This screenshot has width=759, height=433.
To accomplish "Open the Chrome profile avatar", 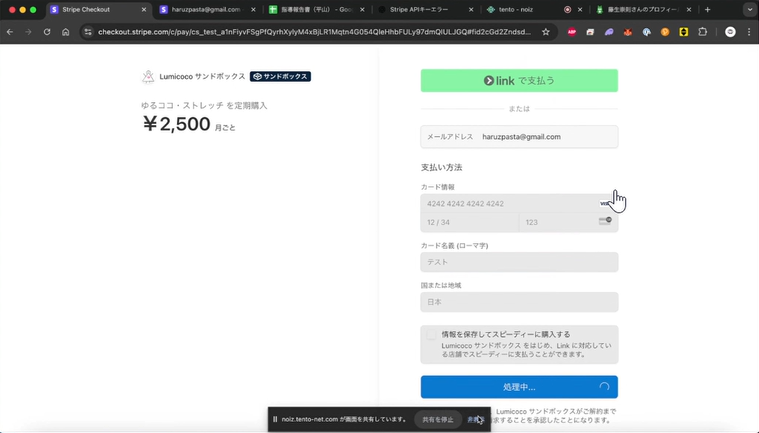I will (x=730, y=32).
